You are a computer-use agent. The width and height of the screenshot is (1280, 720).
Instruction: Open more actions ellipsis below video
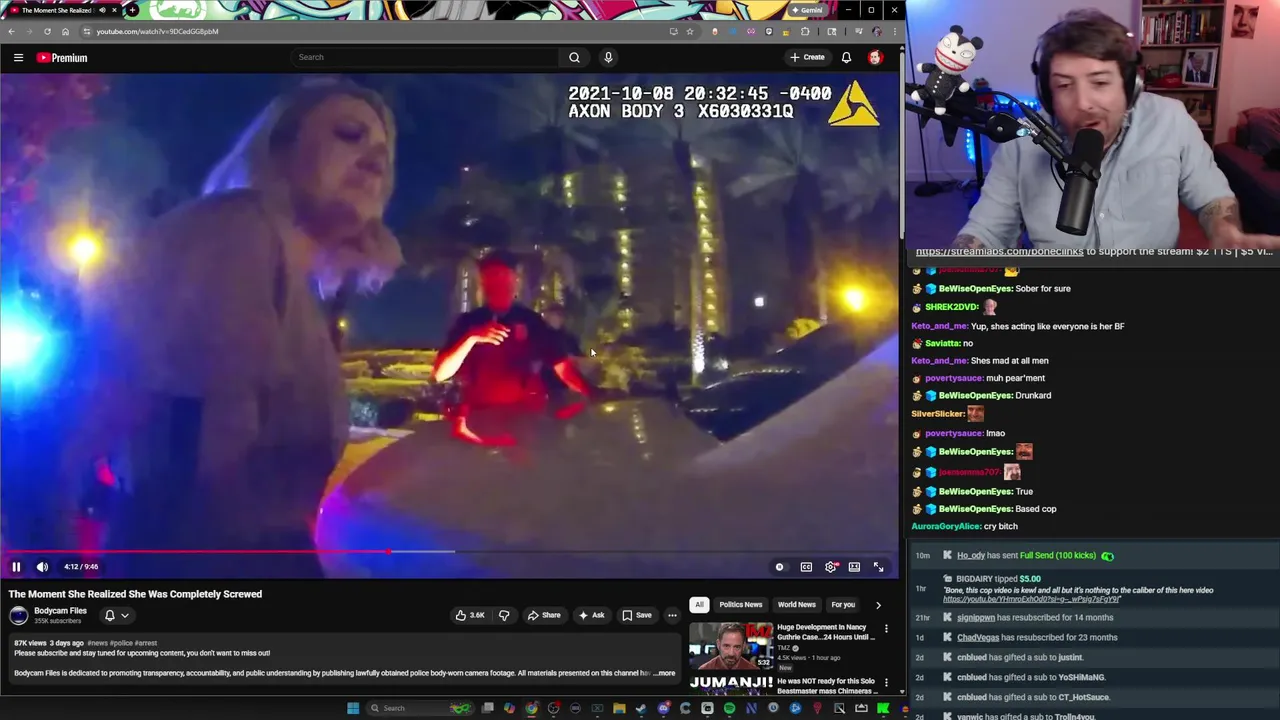(672, 615)
